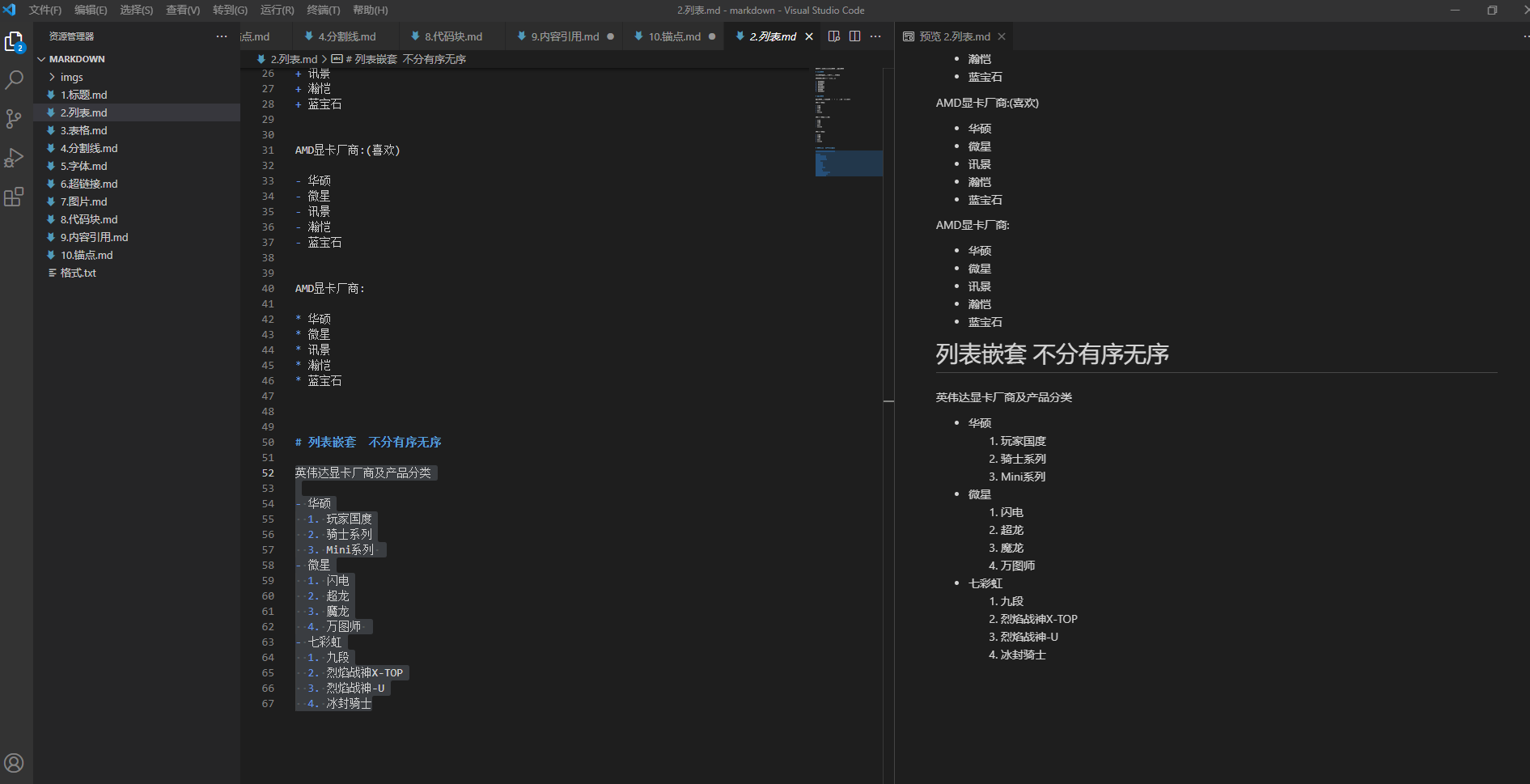
Task: Select the 预览 2.列表.md preview tab
Action: (x=954, y=36)
